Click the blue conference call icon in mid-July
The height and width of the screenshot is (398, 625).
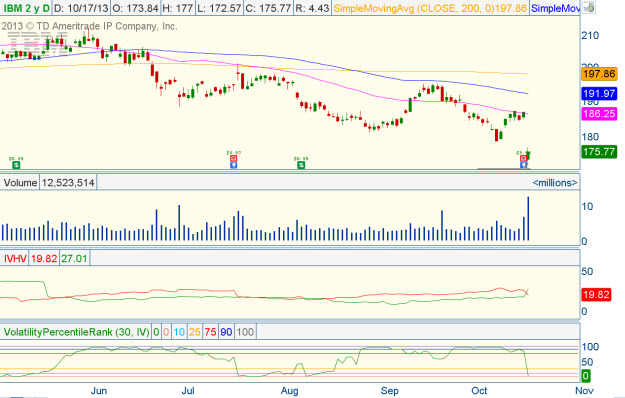tap(234, 165)
